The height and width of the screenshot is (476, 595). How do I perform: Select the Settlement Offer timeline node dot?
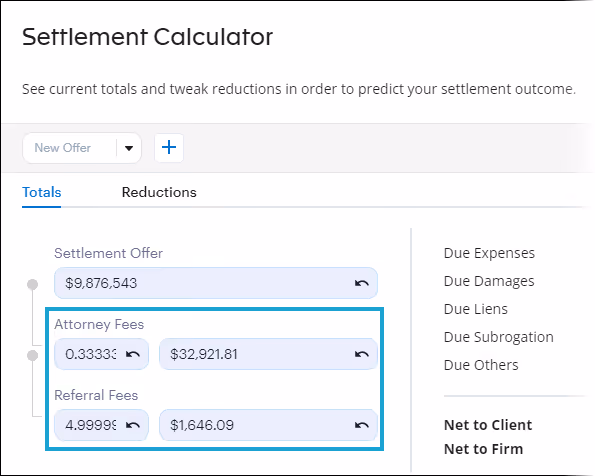[x=33, y=284]
